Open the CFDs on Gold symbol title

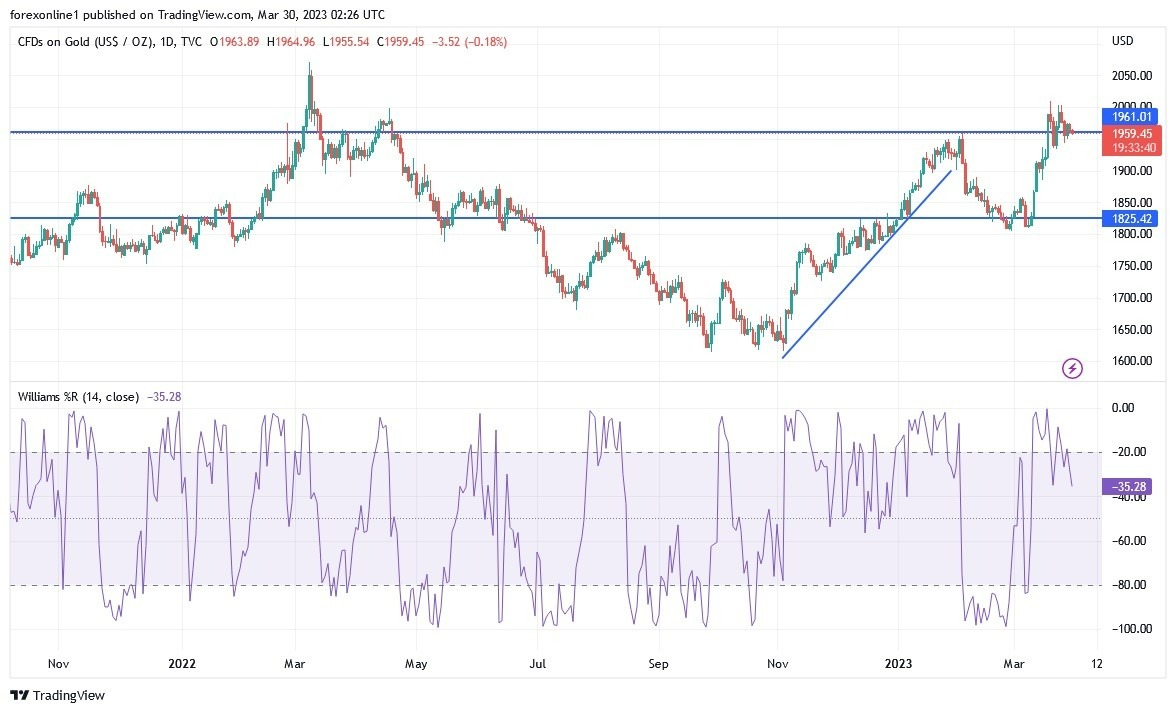coord(85,42)
